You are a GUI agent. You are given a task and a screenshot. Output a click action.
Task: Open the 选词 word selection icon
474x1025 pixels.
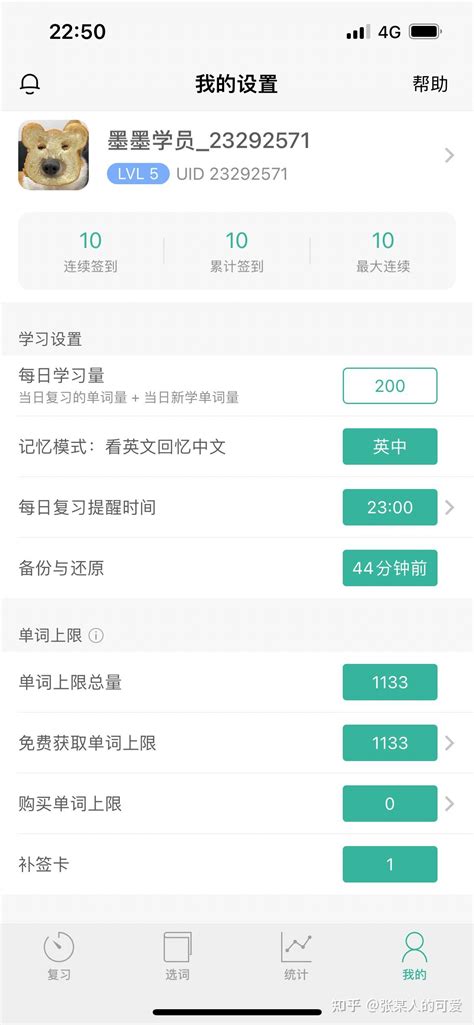(x=177, y=947)
